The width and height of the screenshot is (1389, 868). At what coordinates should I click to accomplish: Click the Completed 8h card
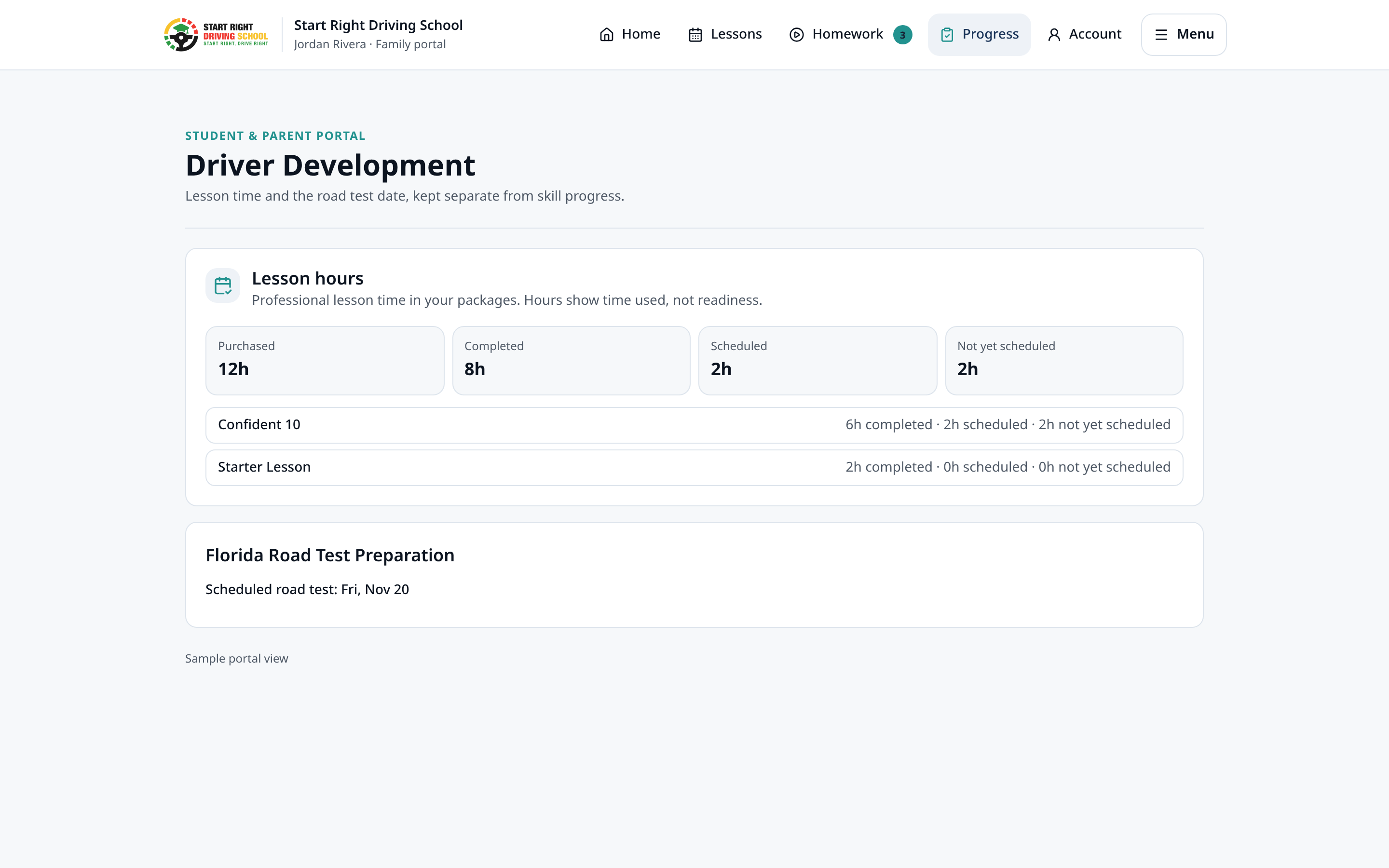tap(571, 361)
